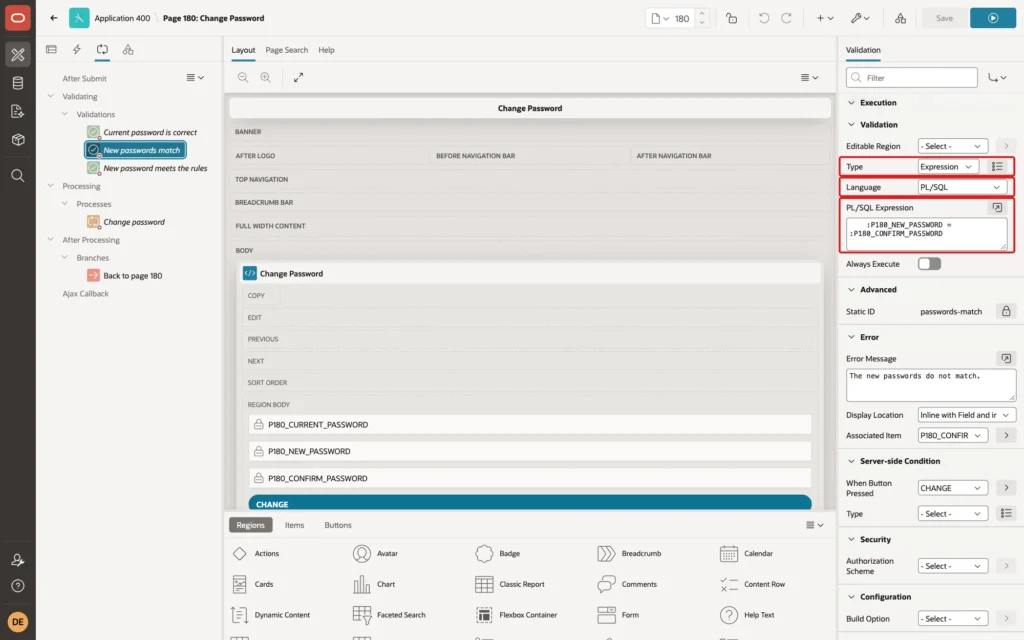This screenshot has width=1024, height=640.
Task: Switch to Rendering tab icon in tree pane
Action: pos(51,50)
